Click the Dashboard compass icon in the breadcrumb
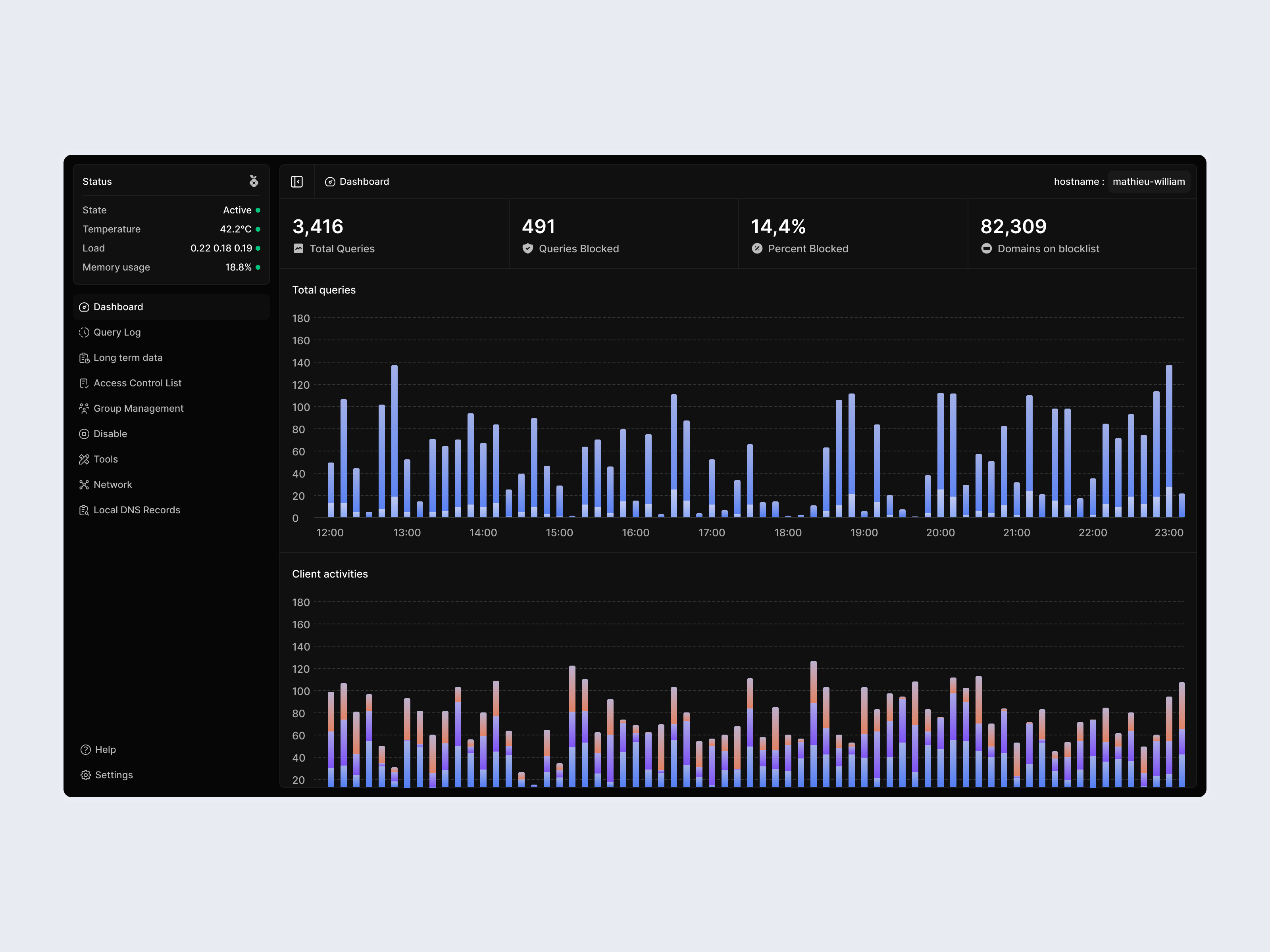1270x952 pixels. (x=331, y=181)
